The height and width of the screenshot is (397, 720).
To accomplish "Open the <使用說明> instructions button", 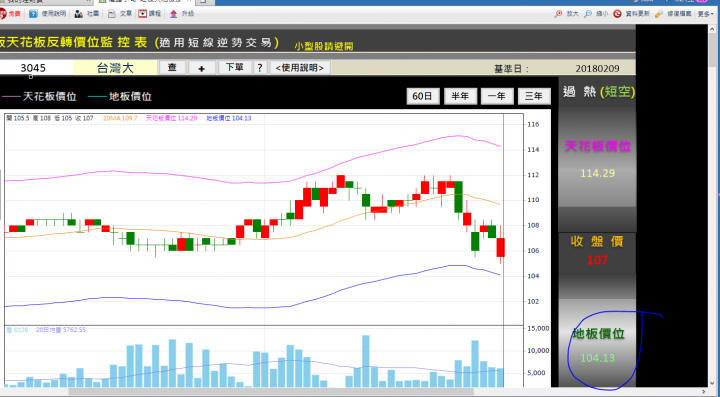I will [x=300, y=67].
